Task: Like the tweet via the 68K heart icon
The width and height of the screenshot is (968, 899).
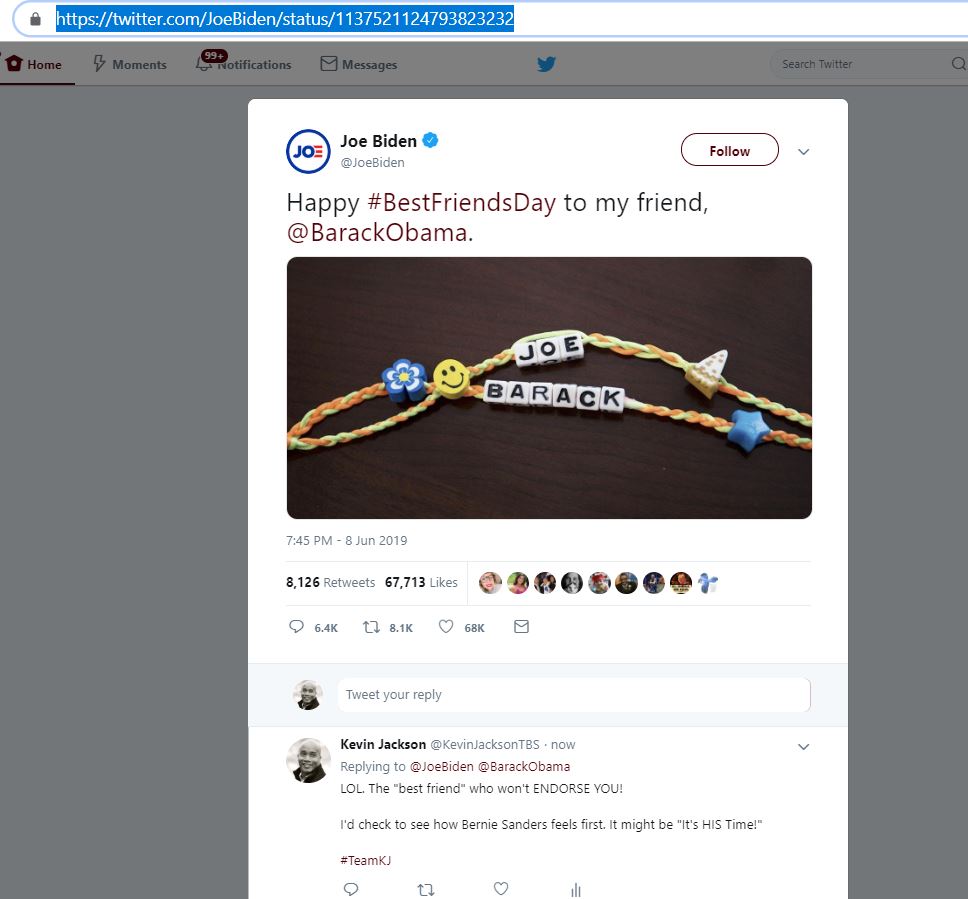Action: point(446,627)
